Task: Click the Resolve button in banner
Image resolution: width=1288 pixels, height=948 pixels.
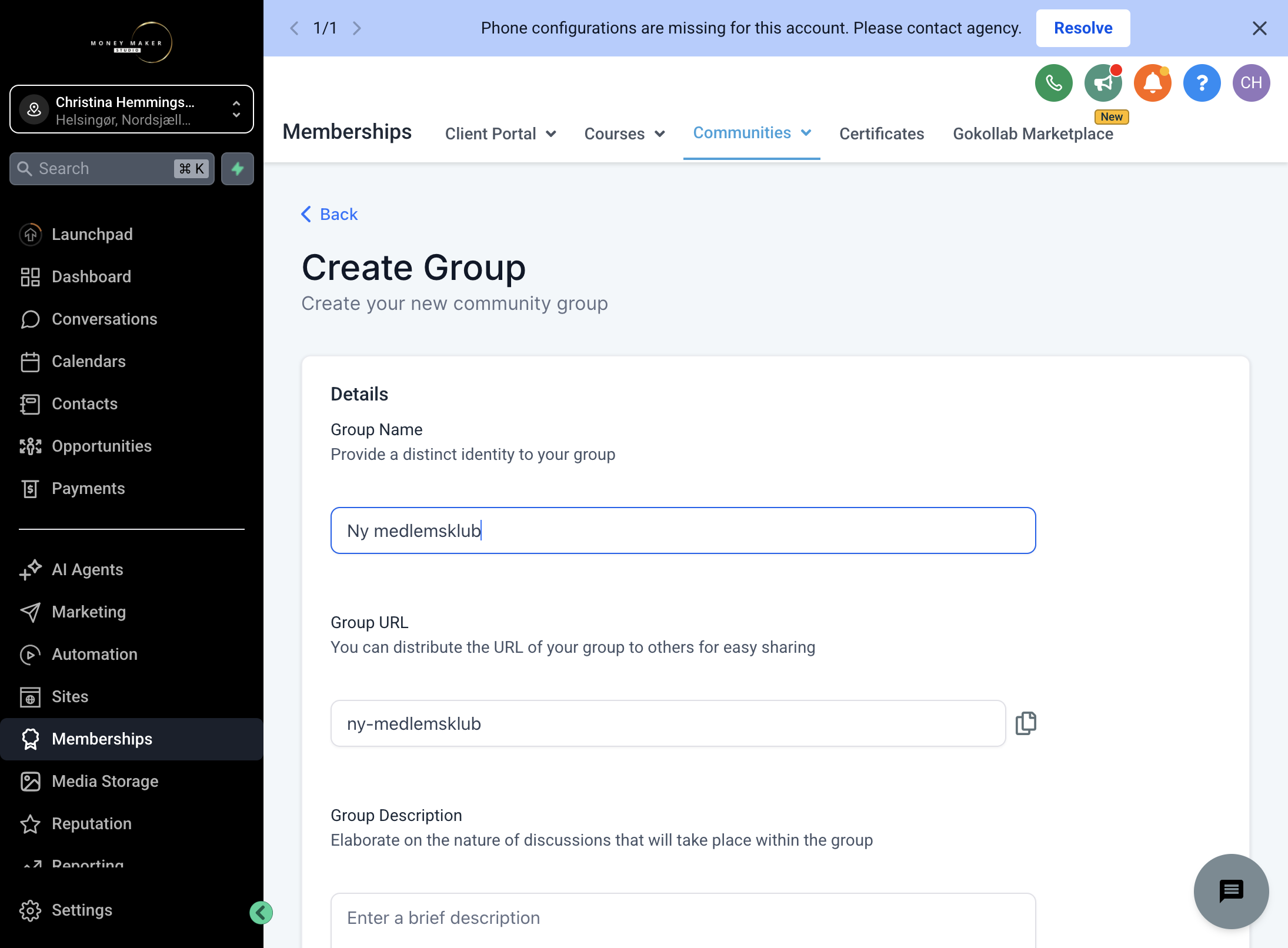Action: click(1083, 28)
